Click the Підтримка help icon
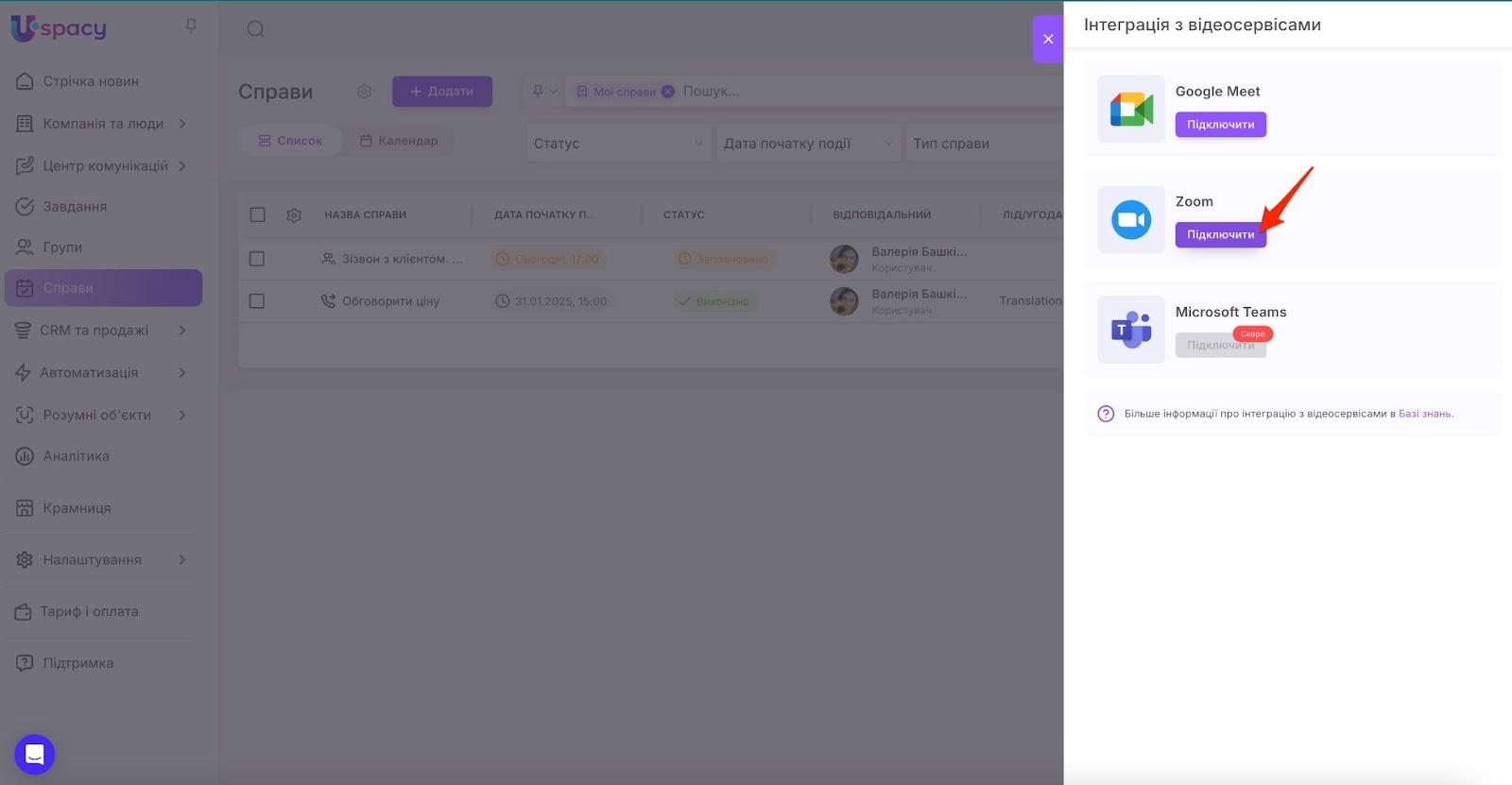The image size is (1512, 785). click(x=25, y=663)
